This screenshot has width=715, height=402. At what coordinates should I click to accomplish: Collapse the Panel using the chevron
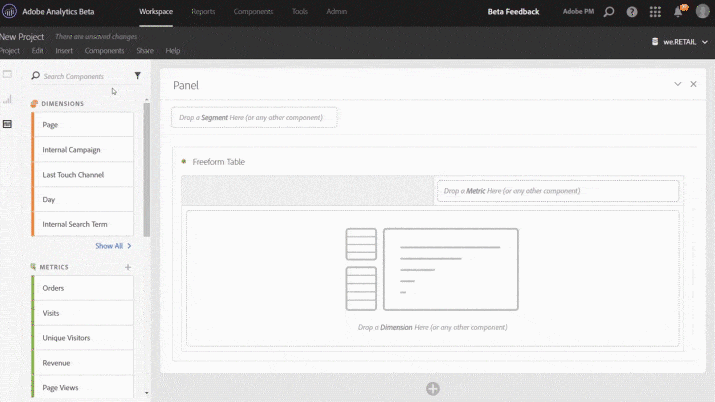coord(678,84)
